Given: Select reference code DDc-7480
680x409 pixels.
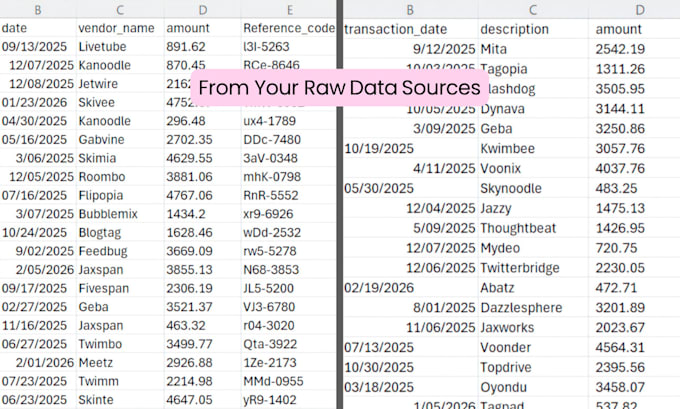Looking at the screenshot, I should pos(288,140).
